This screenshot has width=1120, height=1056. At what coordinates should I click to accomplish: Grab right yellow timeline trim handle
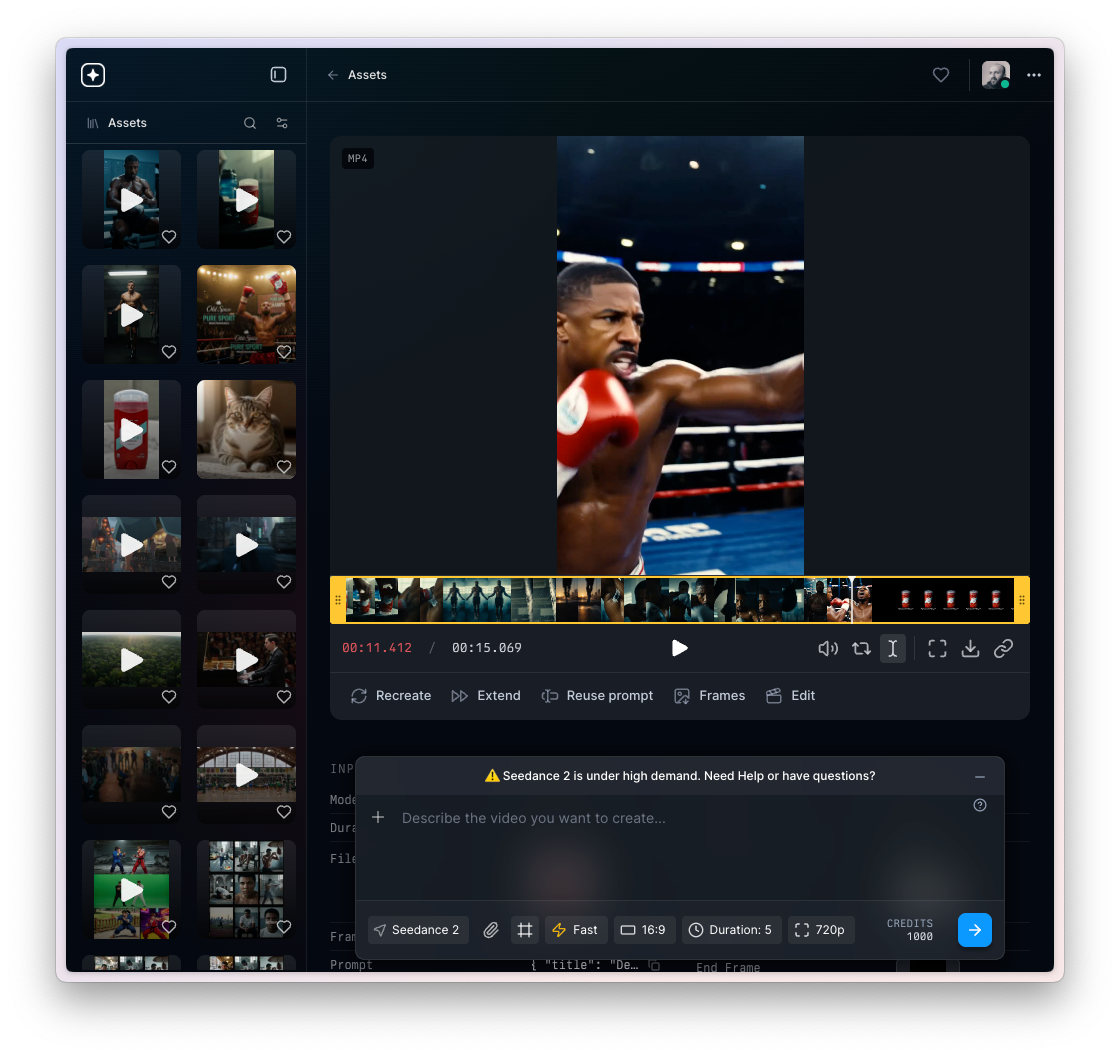click(x=1022, y=600)
